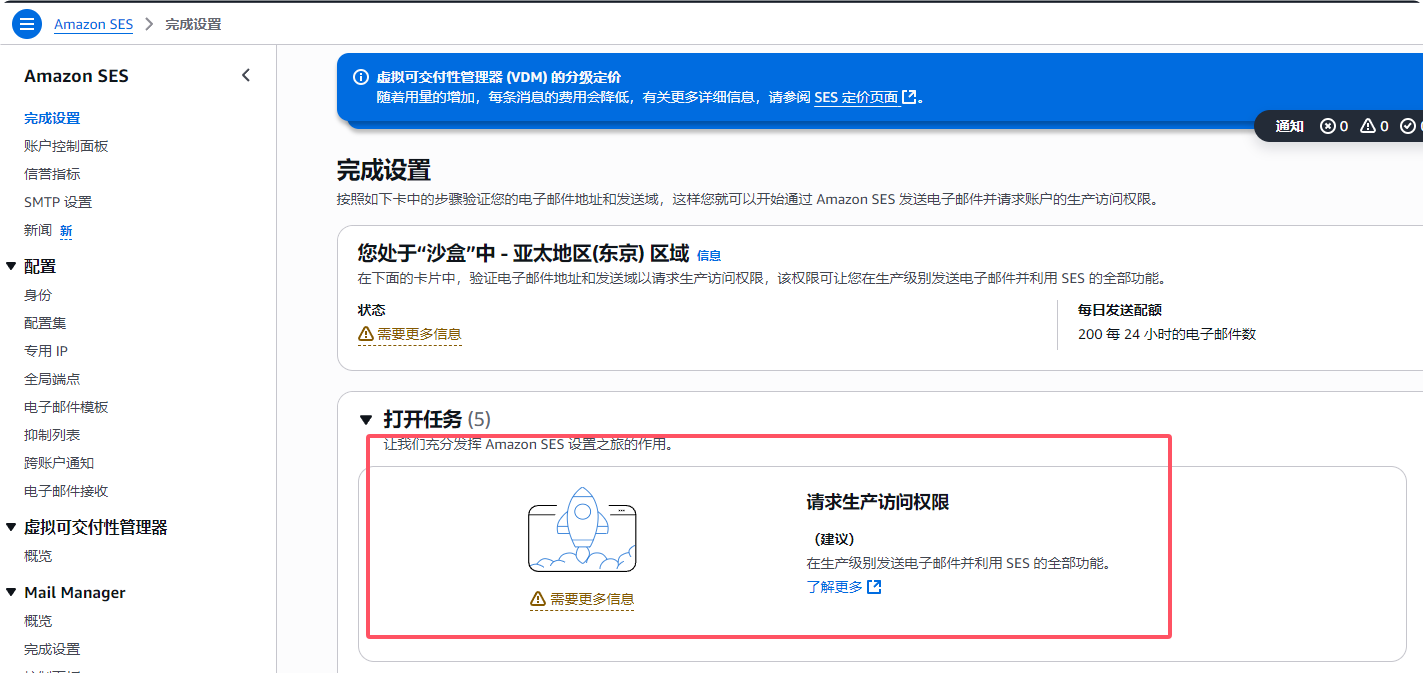Select 专用 IP in the sidebar

click(x=46, y=351)
